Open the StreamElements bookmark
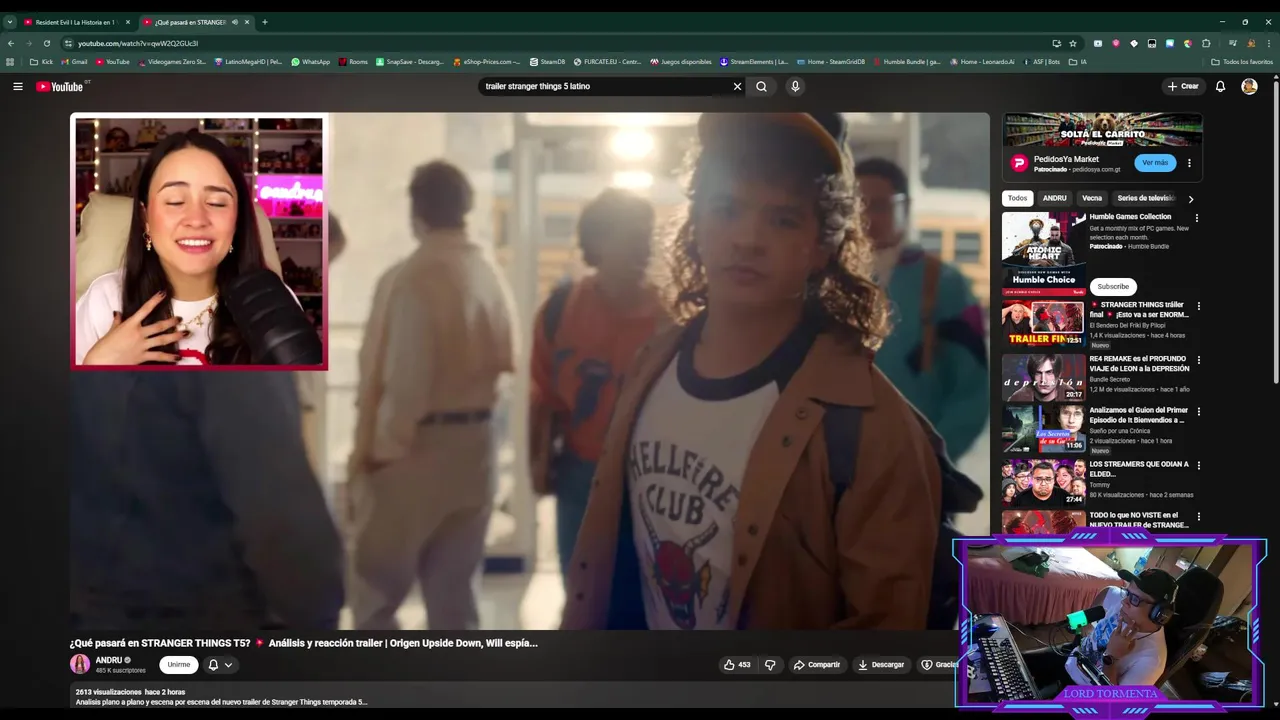This screenshot has width=1280, height=720. [753, 62]
